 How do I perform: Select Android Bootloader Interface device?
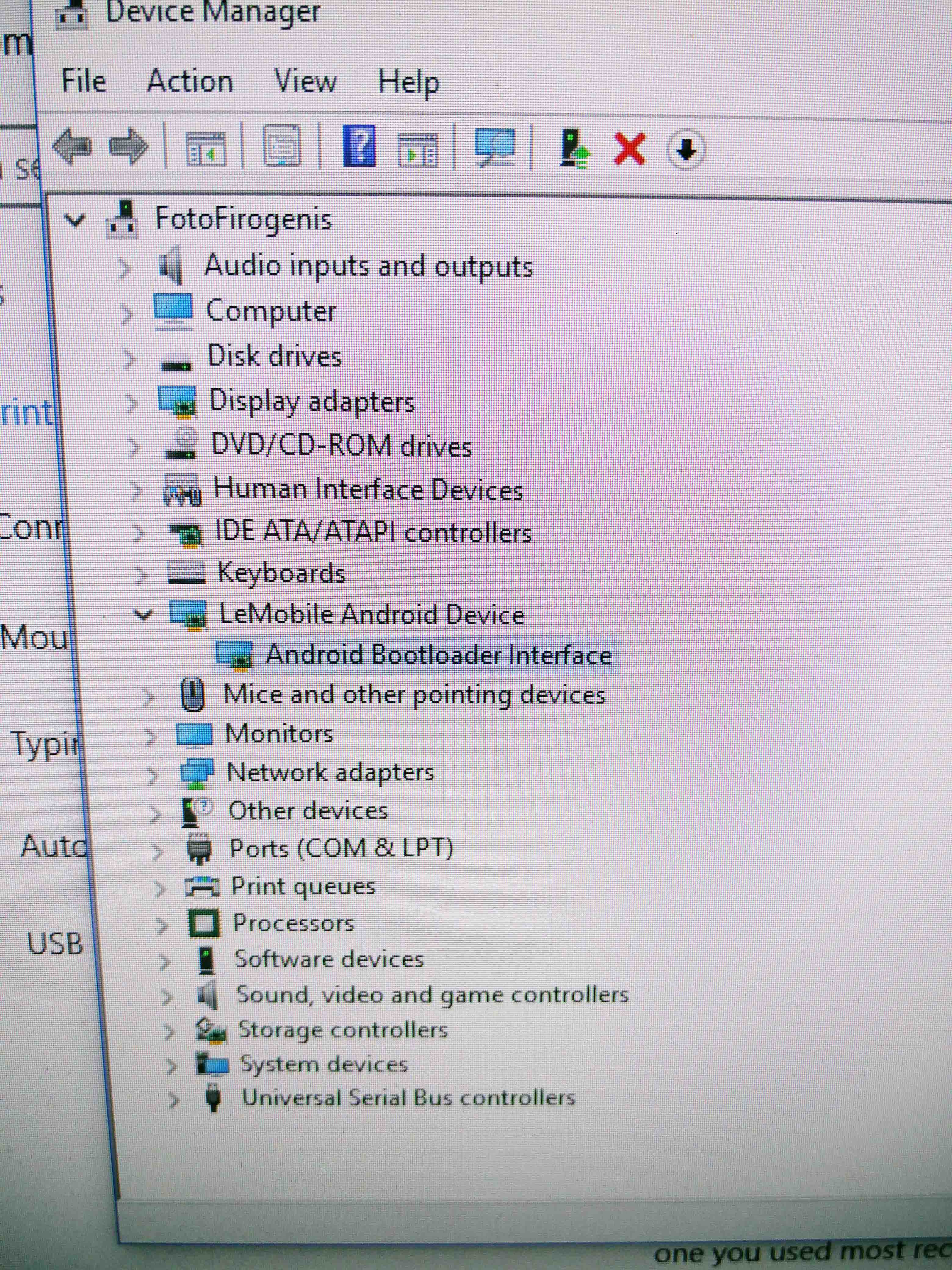[x=438, y=655]
